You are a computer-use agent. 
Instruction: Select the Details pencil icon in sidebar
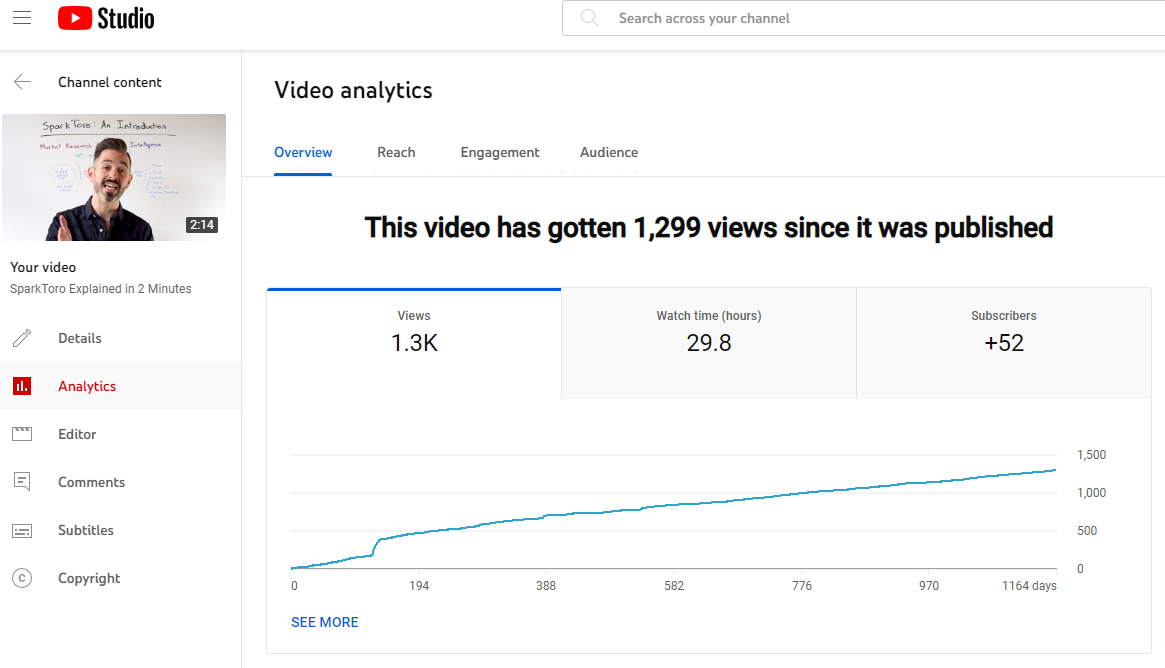point(22,338)
